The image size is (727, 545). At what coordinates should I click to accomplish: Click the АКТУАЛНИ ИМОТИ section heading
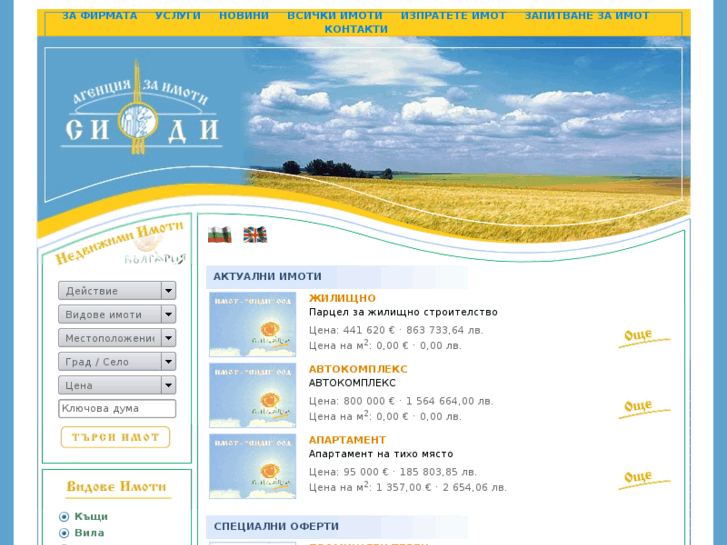pos(268,276)
